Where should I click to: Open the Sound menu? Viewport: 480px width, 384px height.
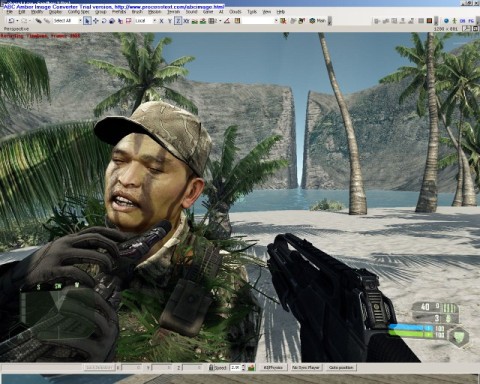[x=191, y=12]
